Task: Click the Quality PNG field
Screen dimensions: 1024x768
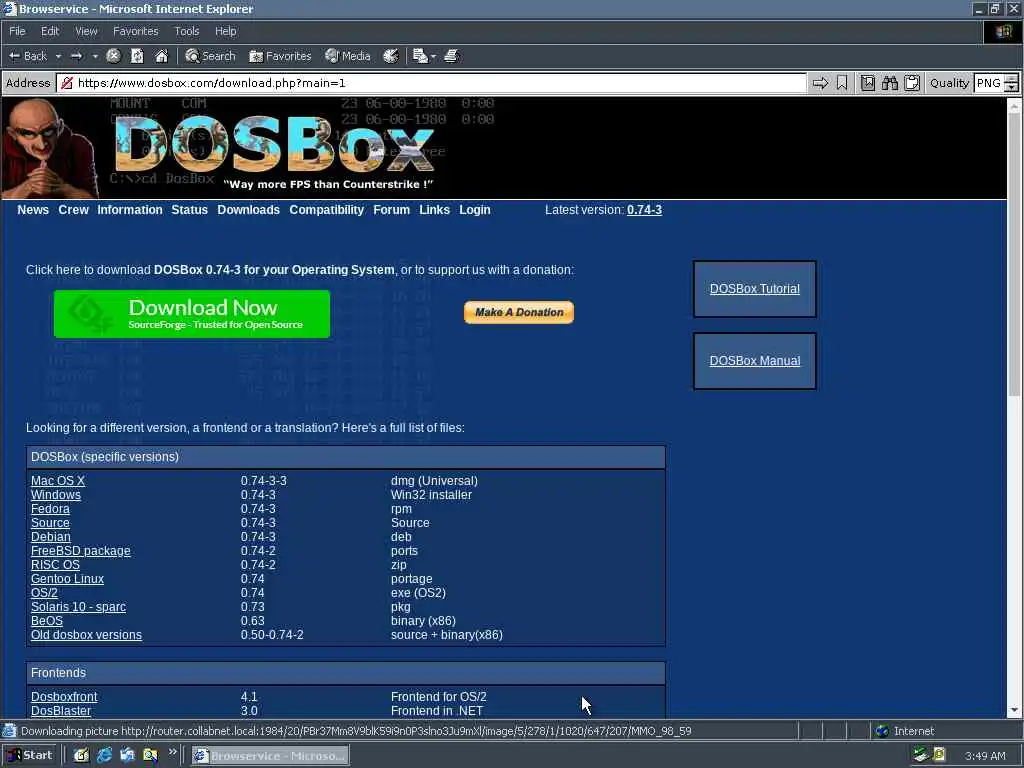Action: 988,83
